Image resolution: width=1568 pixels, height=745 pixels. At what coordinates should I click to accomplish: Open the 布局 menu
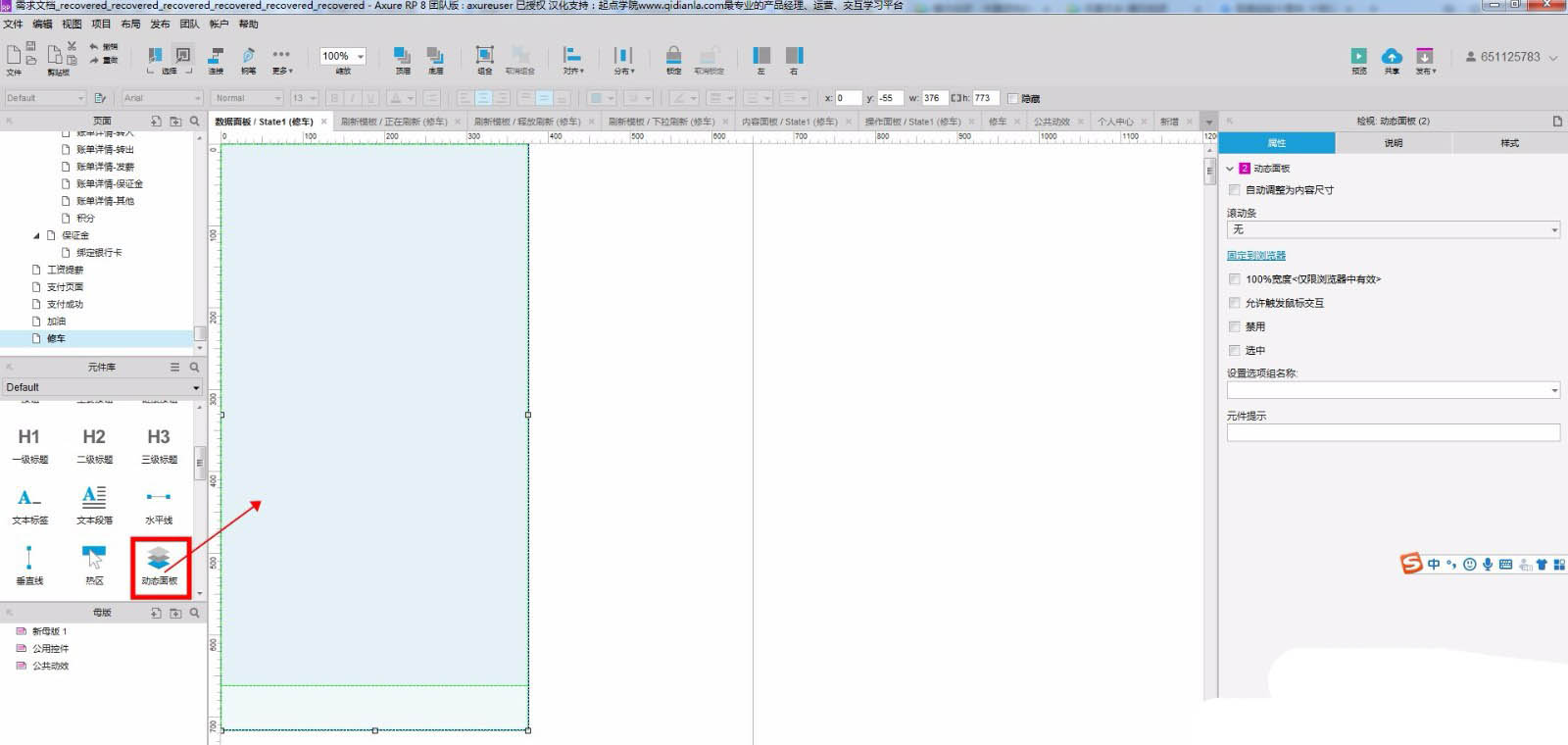(x=130, y=24)
